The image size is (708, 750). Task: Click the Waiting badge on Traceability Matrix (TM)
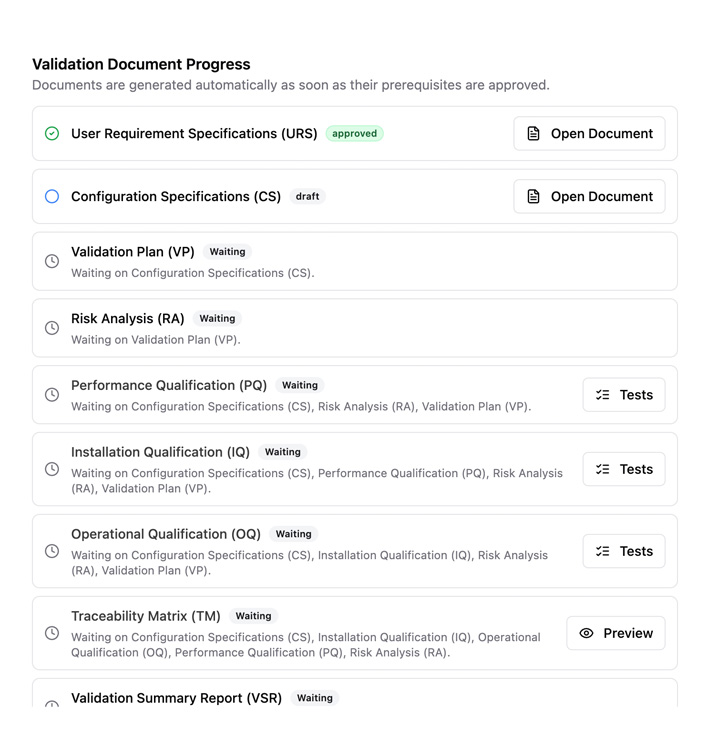coord(254,616)
